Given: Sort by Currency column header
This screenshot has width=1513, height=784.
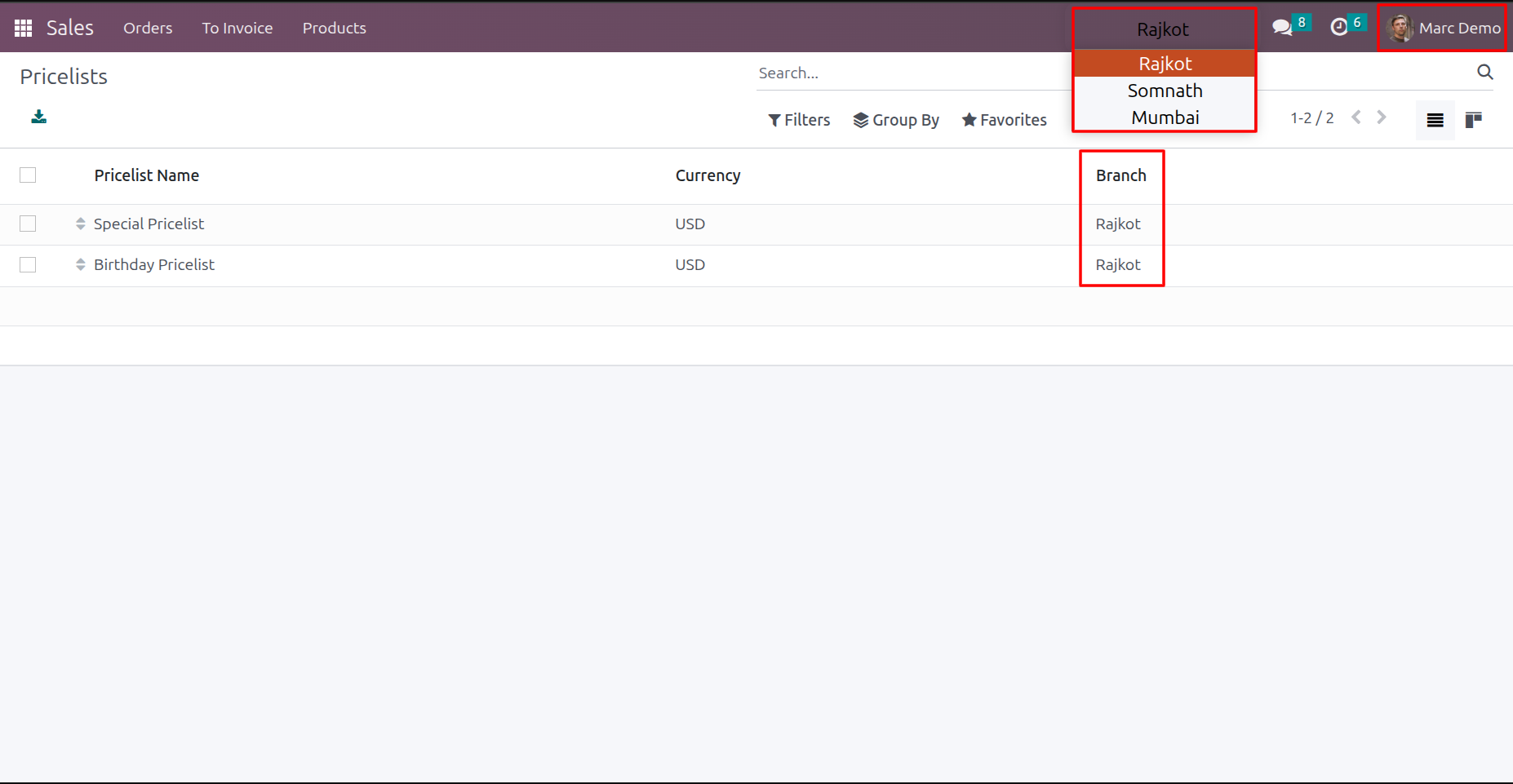Looking at the screenshot, I should [708, 175].
